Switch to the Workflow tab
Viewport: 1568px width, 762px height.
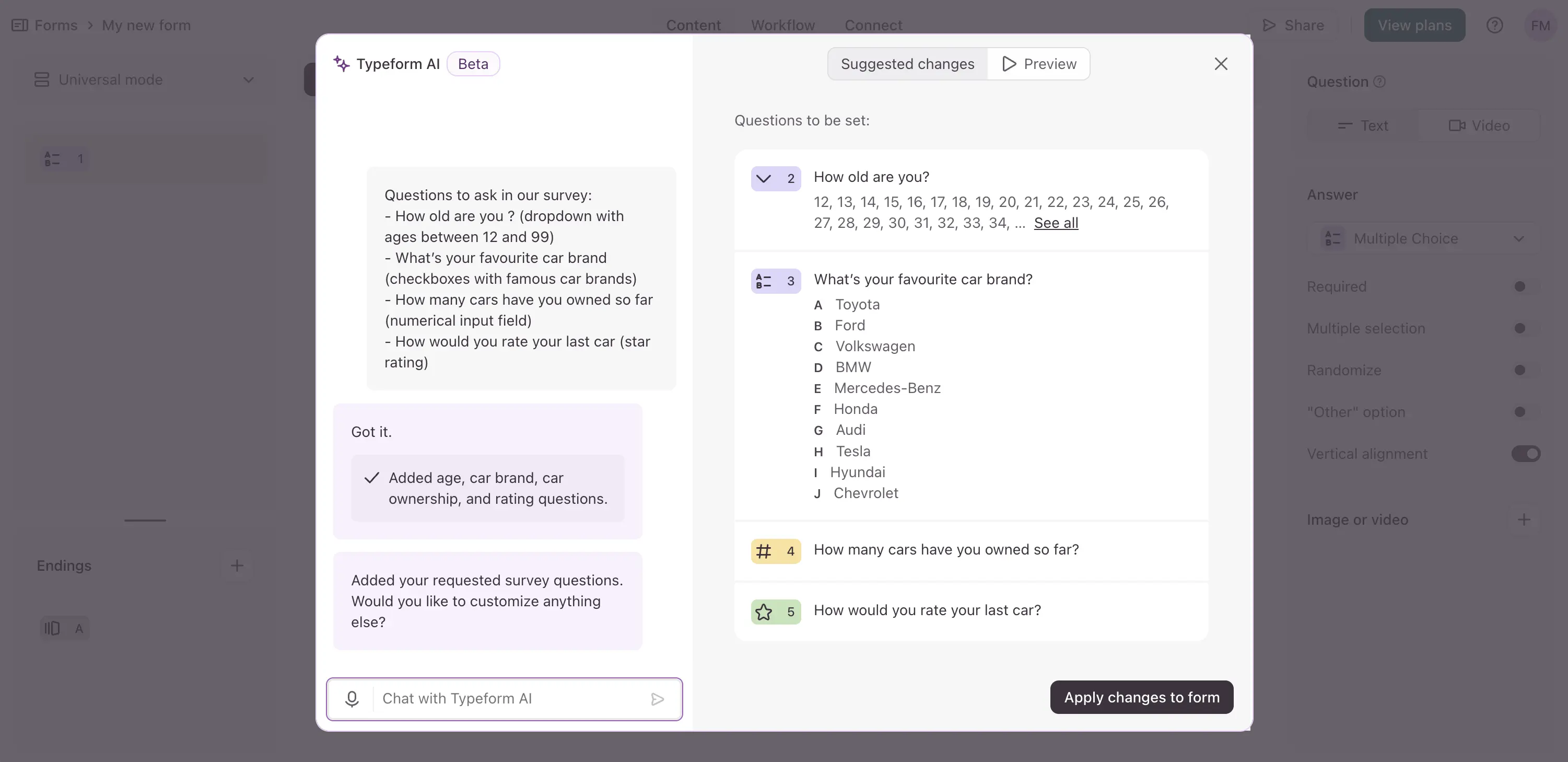[x=783, y=25]
